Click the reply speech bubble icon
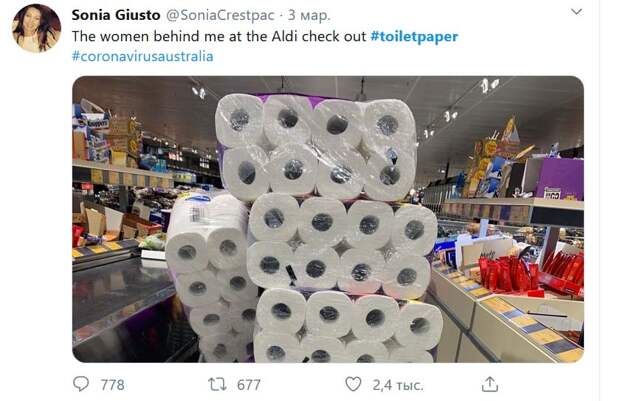This screenshot has width=620, height=401. click(x=81, y=384)
